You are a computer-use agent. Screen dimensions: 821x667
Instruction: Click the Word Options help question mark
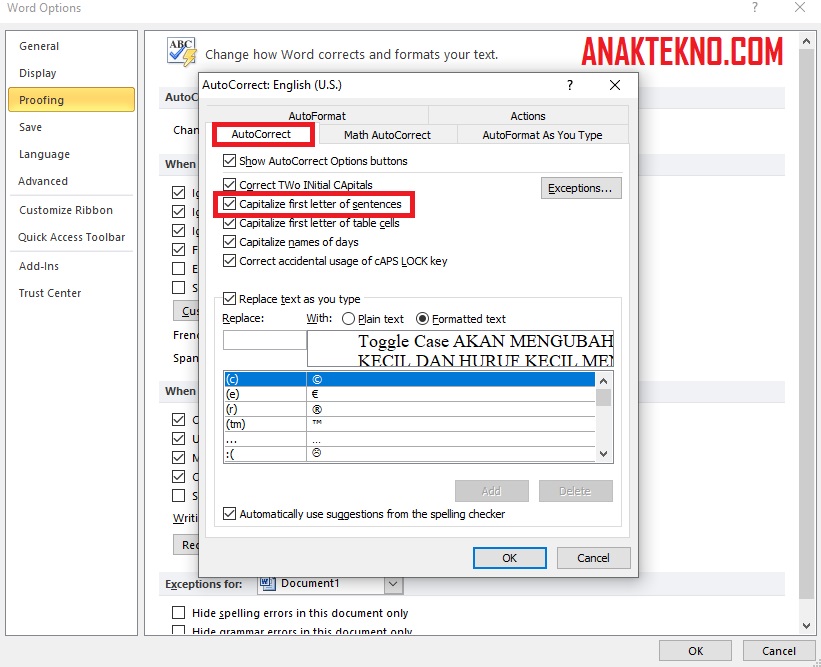pos(755,7)
